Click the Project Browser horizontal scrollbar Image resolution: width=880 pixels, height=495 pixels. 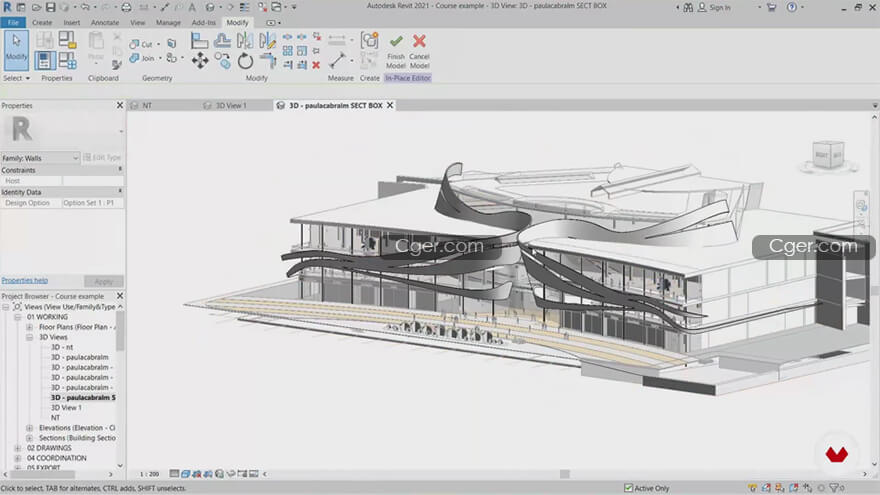pos(42,475)
